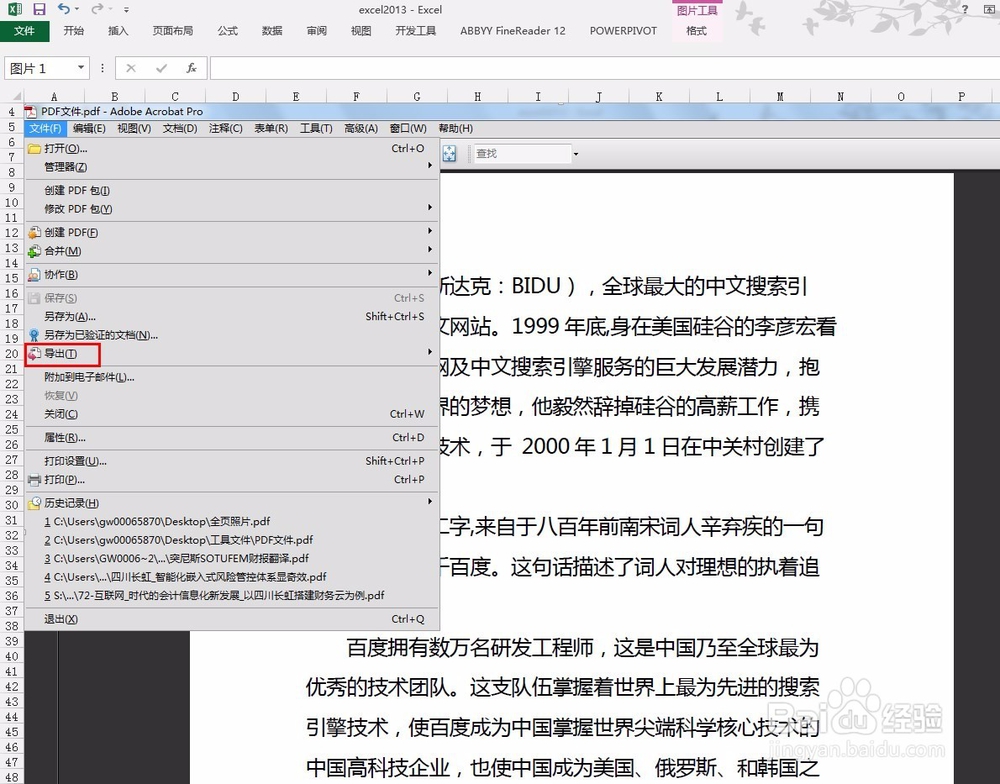
Task: Expand 管理器(Z) submenu
Action: coord(232,167)
